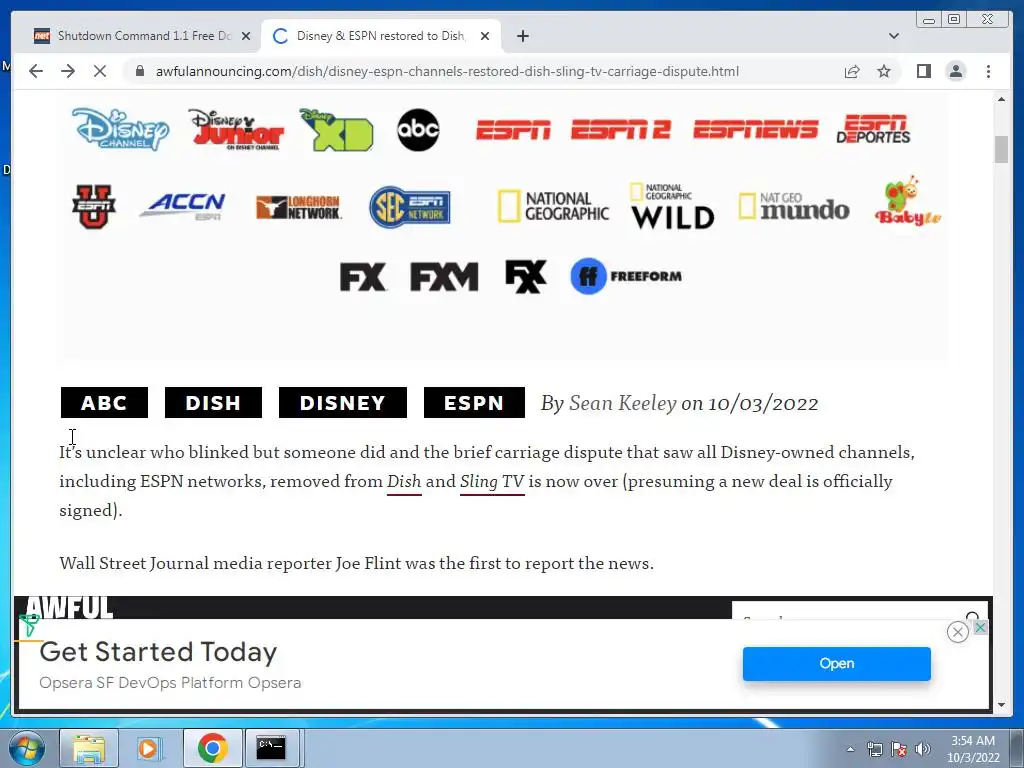Viewport: 1024px width, 768px height.
Task: Open the taskbar clock and date
Action: coord(973,749)
